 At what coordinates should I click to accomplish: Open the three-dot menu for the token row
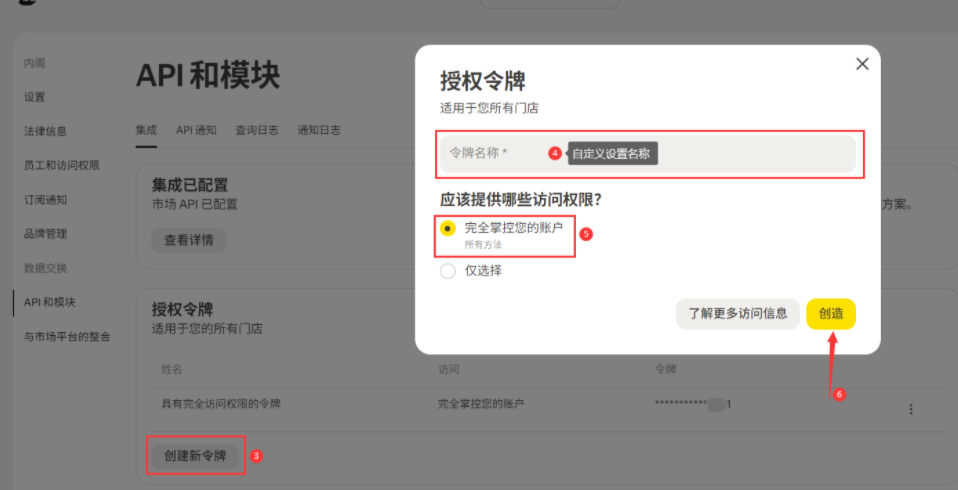910,409
